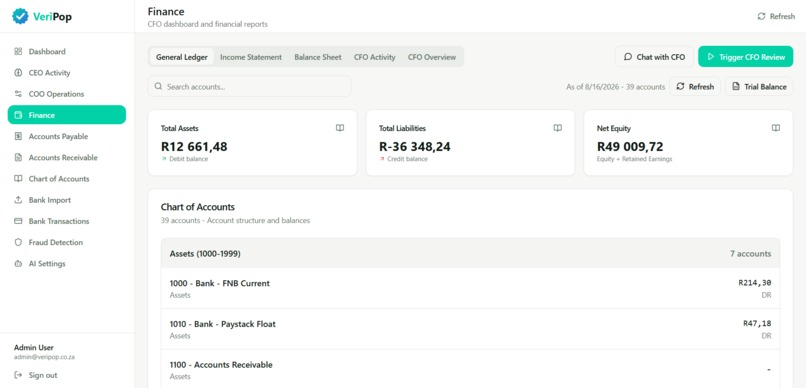This screenshot has width=806, height=388.
Task: Navigate to Accounts Payable
Action: [x=67, y=136]
